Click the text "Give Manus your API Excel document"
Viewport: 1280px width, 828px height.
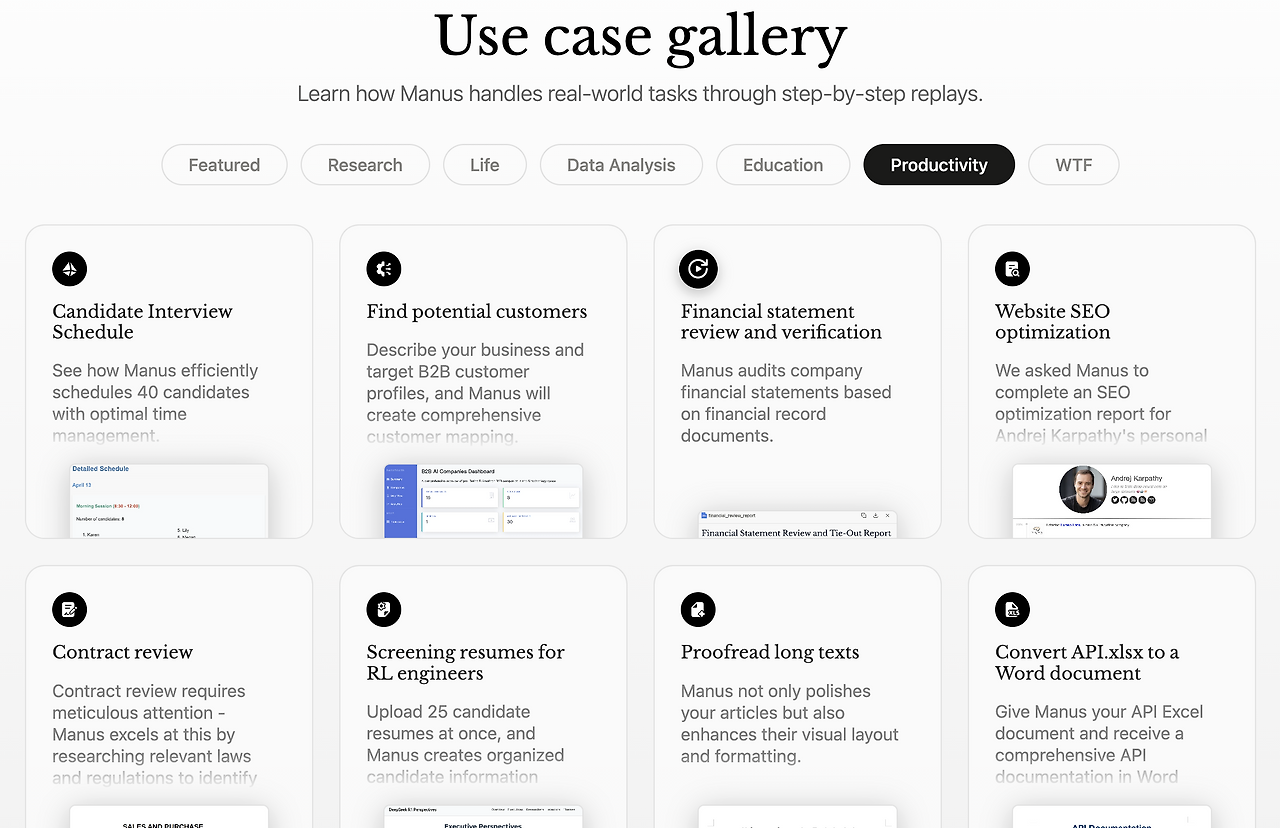coord(1099,723)
